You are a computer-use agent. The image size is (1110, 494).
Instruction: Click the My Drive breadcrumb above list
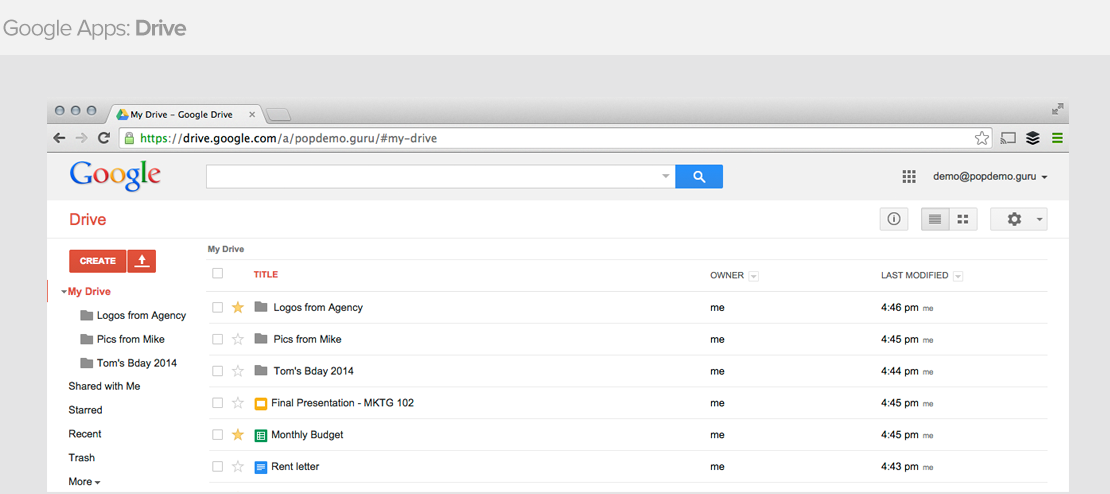click(x=225, y=249)
